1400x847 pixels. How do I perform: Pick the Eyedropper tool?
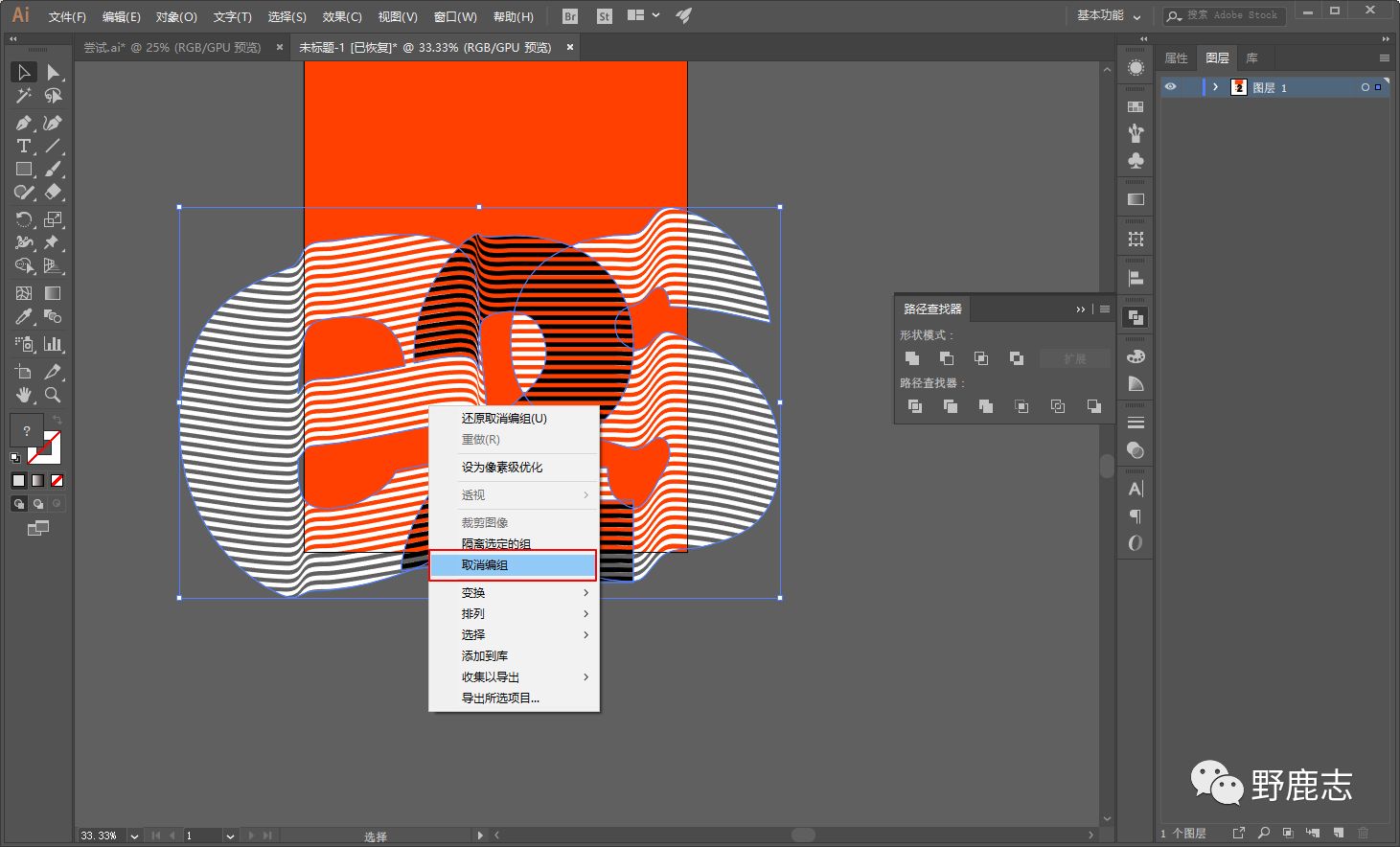[x=23, y=317]
